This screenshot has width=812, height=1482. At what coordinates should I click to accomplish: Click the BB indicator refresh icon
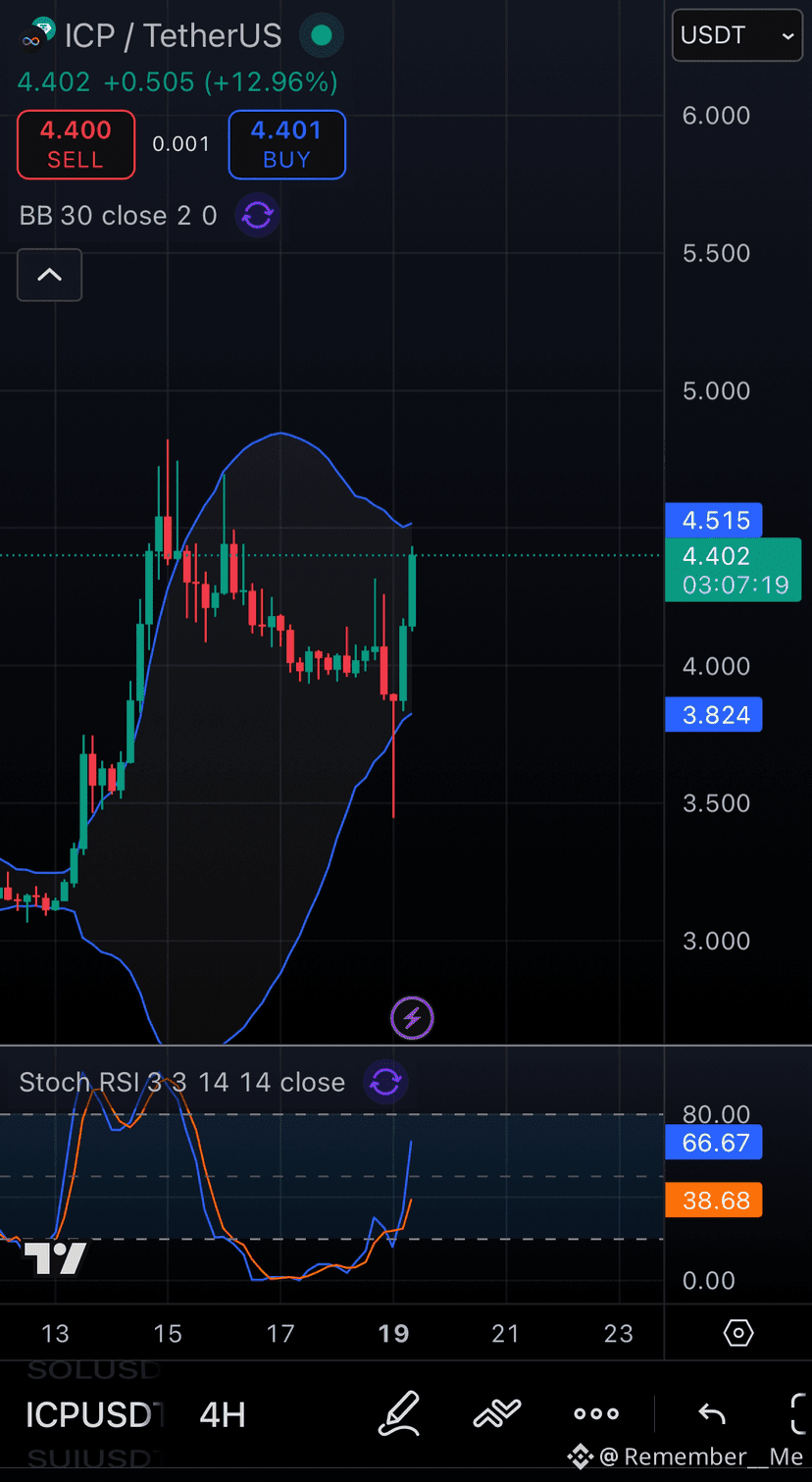(x=257, y=215)
